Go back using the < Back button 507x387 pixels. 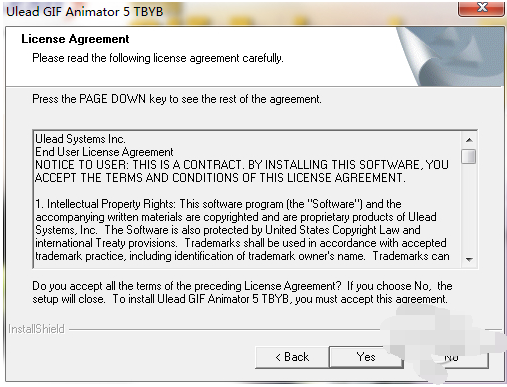click(292, 357)
